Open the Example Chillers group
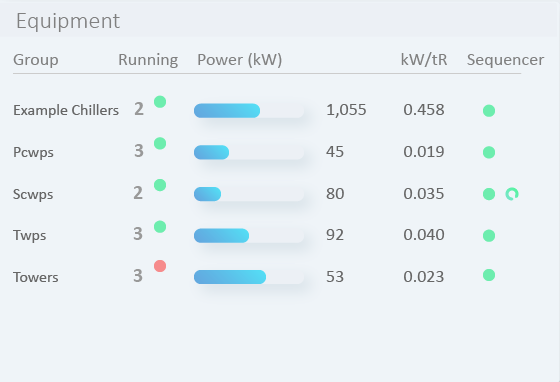Screen dimensions: 560x382 pyautogui.click(x=66, y=110)
